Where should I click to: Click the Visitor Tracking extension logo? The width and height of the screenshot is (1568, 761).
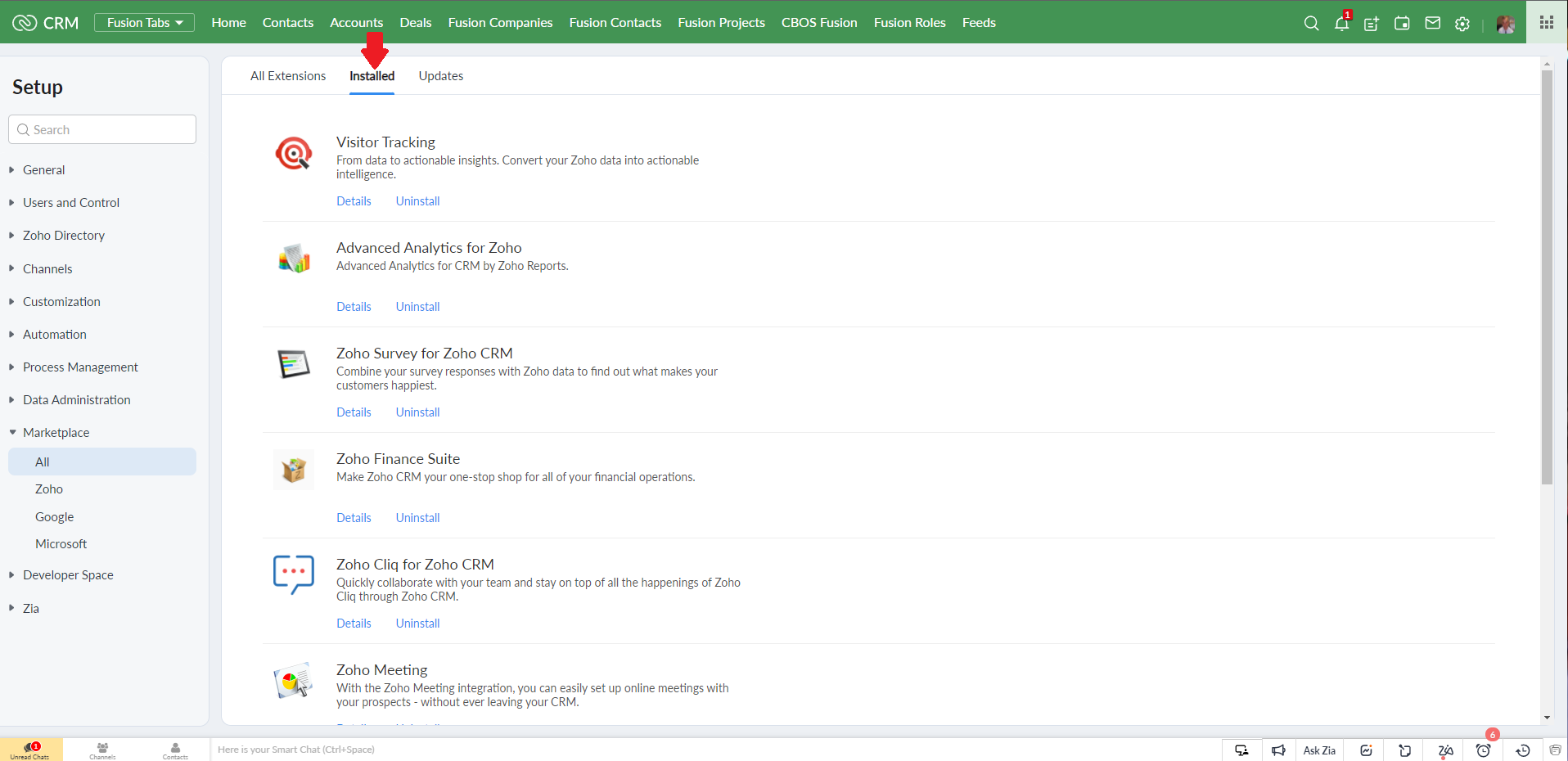point(293,154)
